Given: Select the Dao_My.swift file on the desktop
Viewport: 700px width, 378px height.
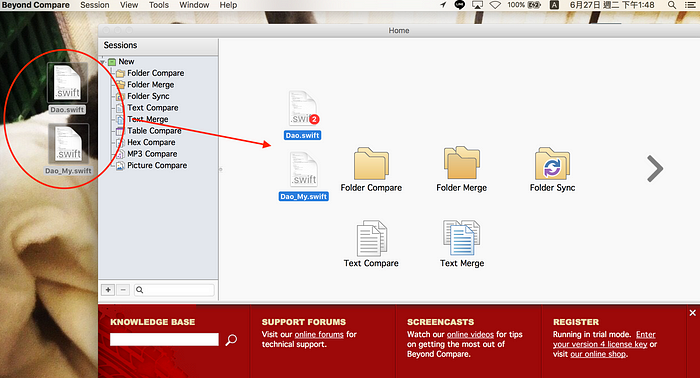Looking at the screenshot, I should click(68, 149).
